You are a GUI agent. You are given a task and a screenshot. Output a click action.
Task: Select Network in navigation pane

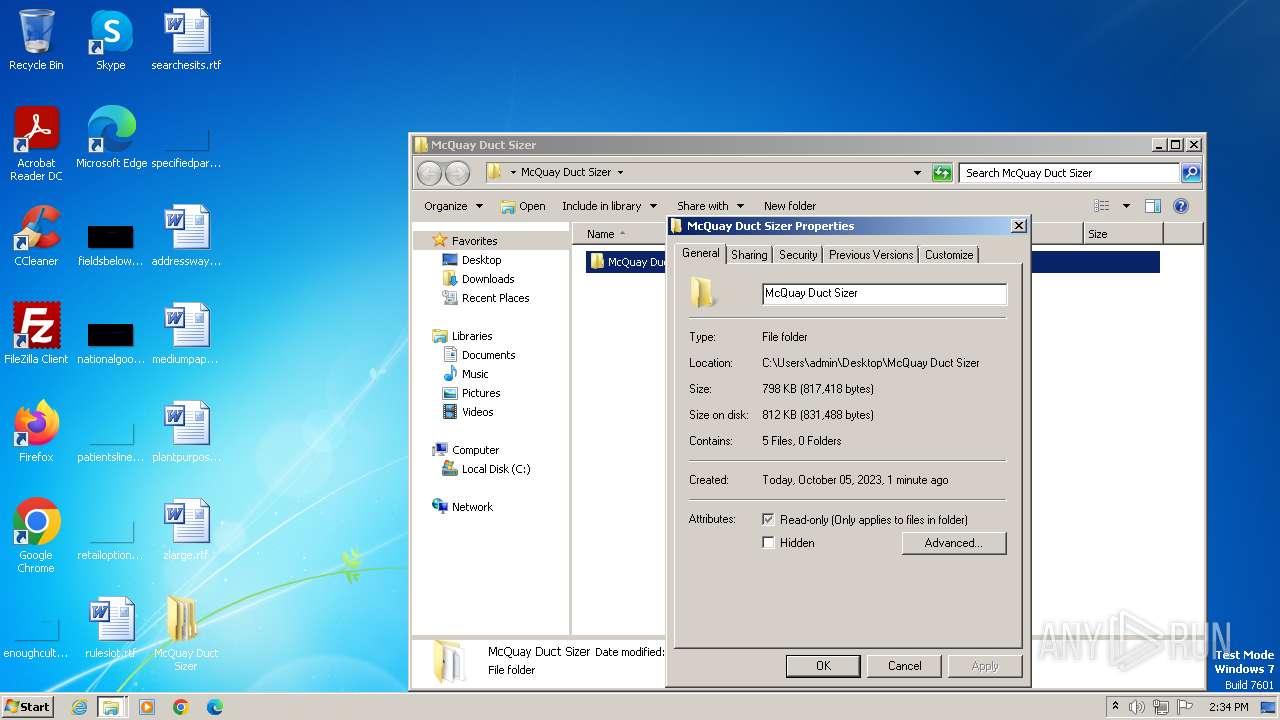tap(462, 507)
